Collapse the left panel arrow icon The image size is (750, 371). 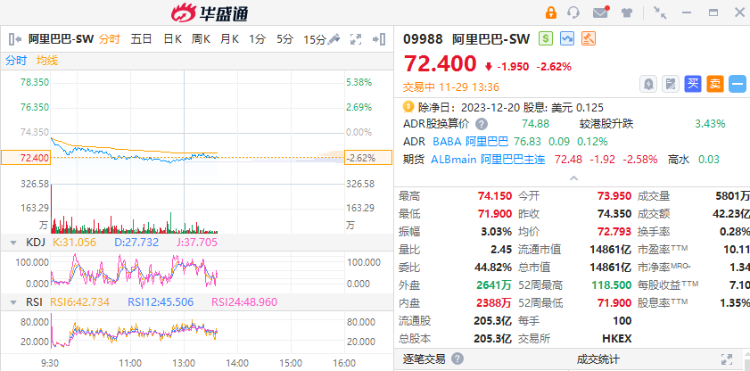pyautogui.click(x=15, y=39)
